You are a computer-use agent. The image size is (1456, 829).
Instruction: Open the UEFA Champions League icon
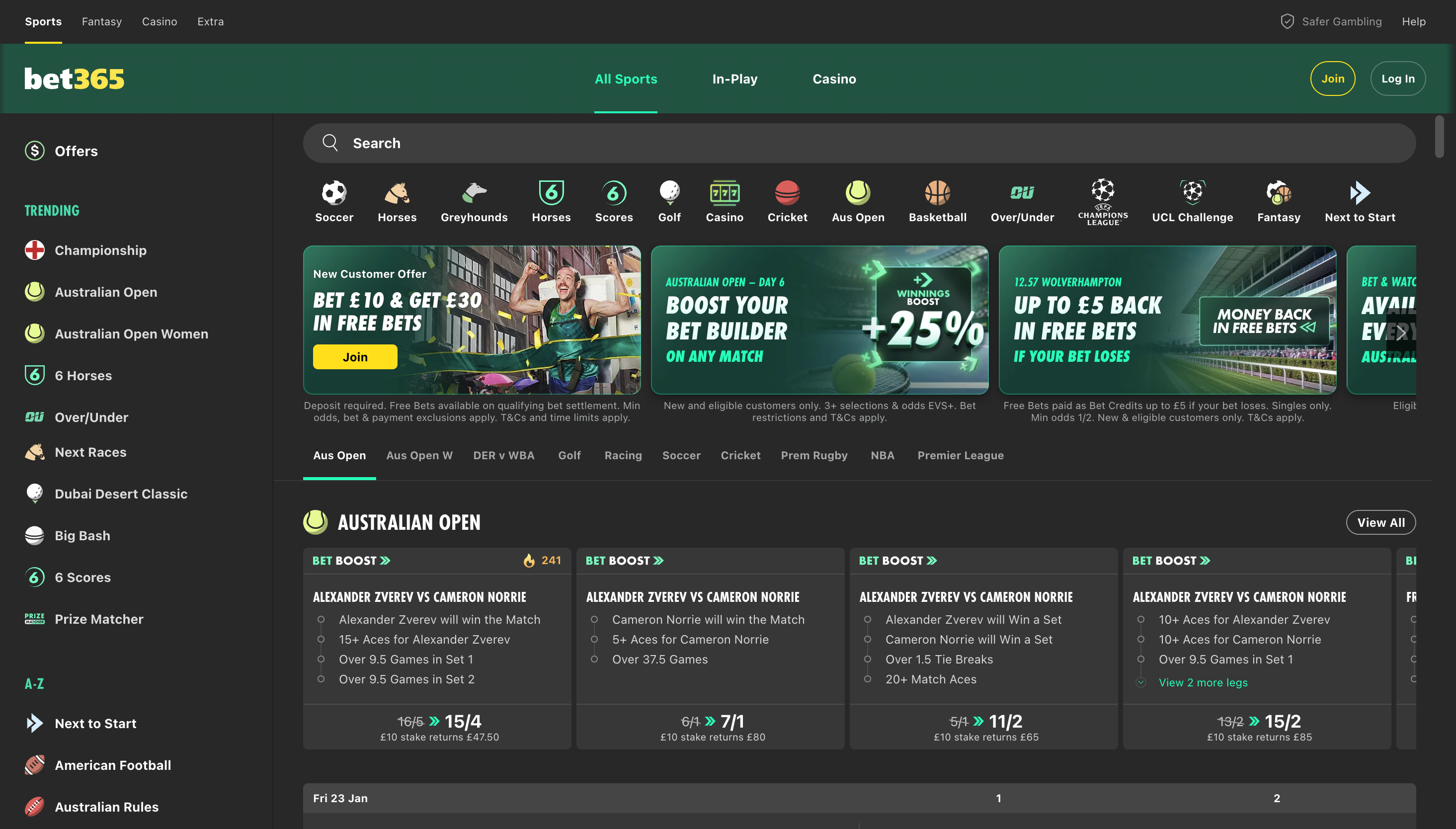[1102, 200]
